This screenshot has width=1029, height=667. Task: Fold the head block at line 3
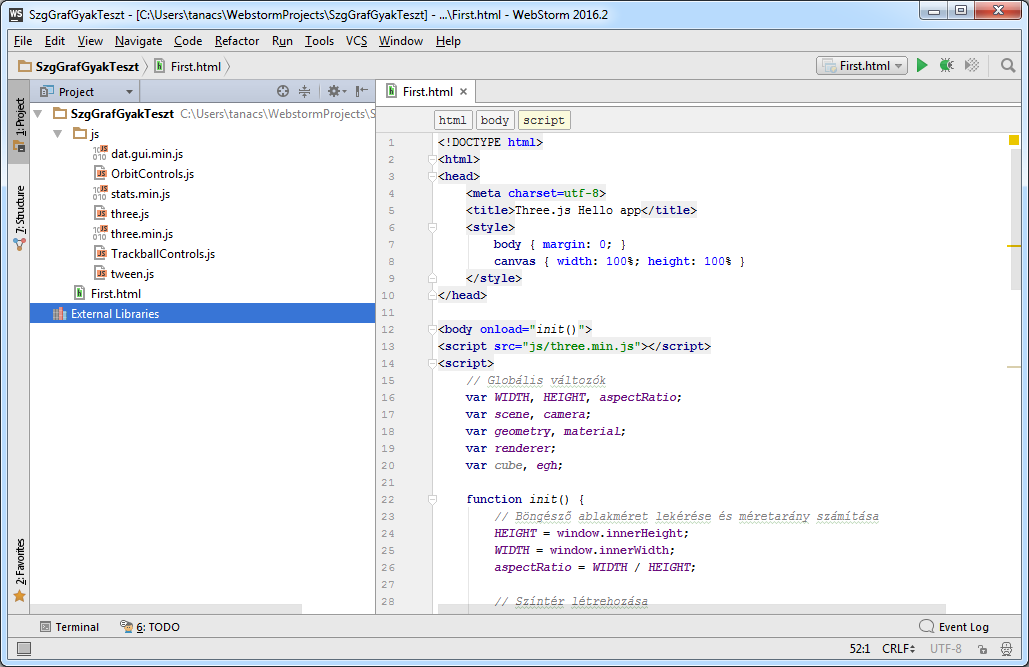pyautogui.click(x=432, y=176)
